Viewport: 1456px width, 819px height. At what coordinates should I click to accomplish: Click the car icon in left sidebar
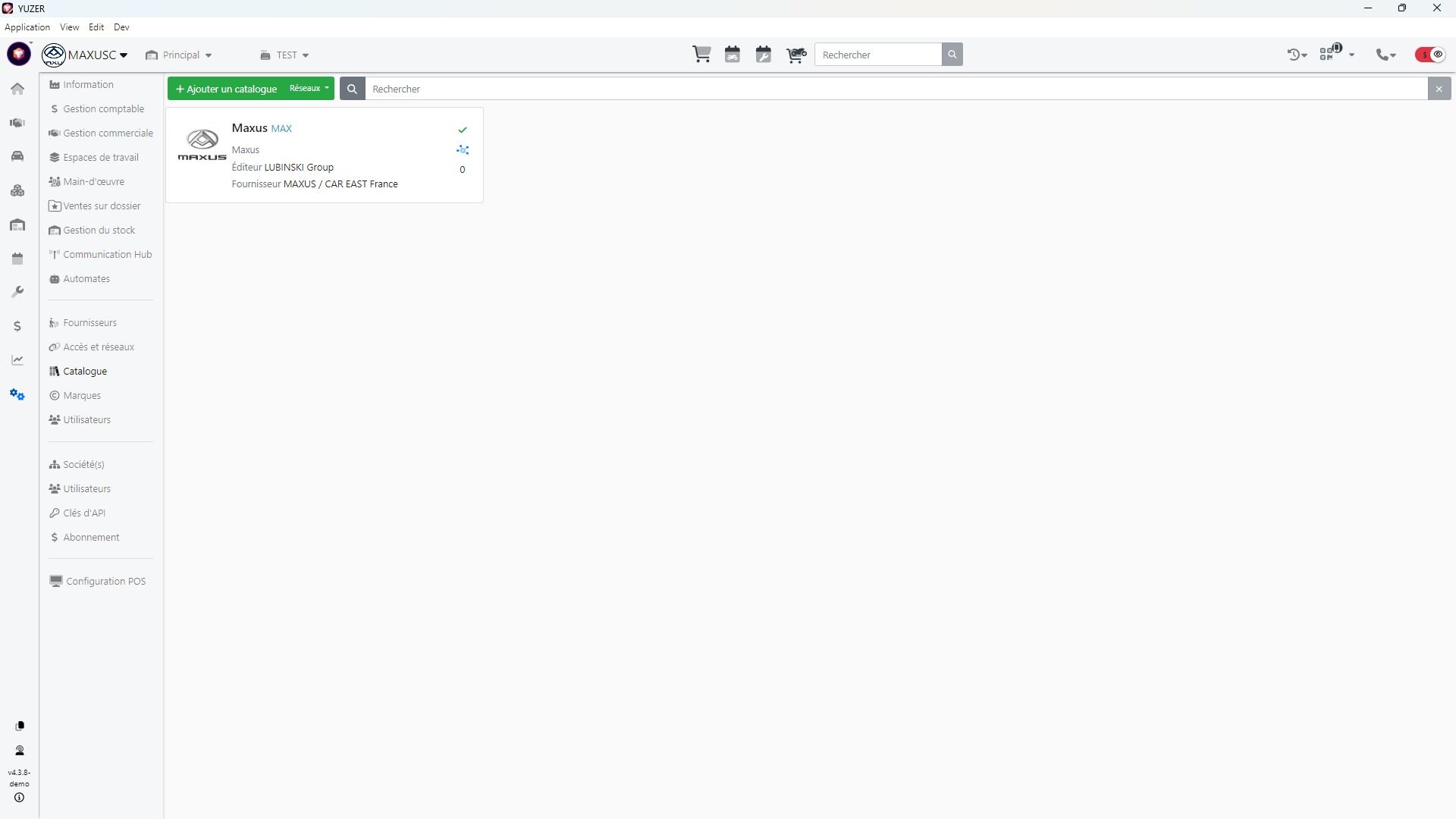[17, 156]
